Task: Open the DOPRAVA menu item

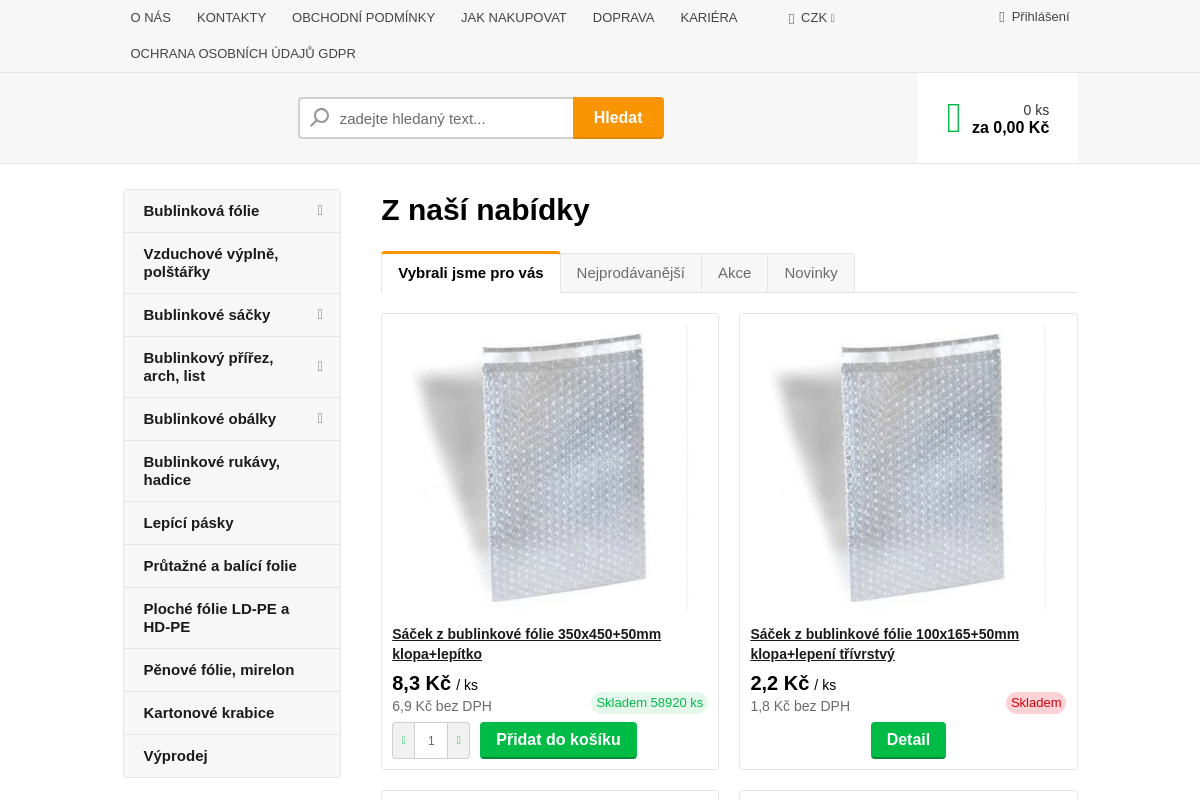Action: (623, 17)
